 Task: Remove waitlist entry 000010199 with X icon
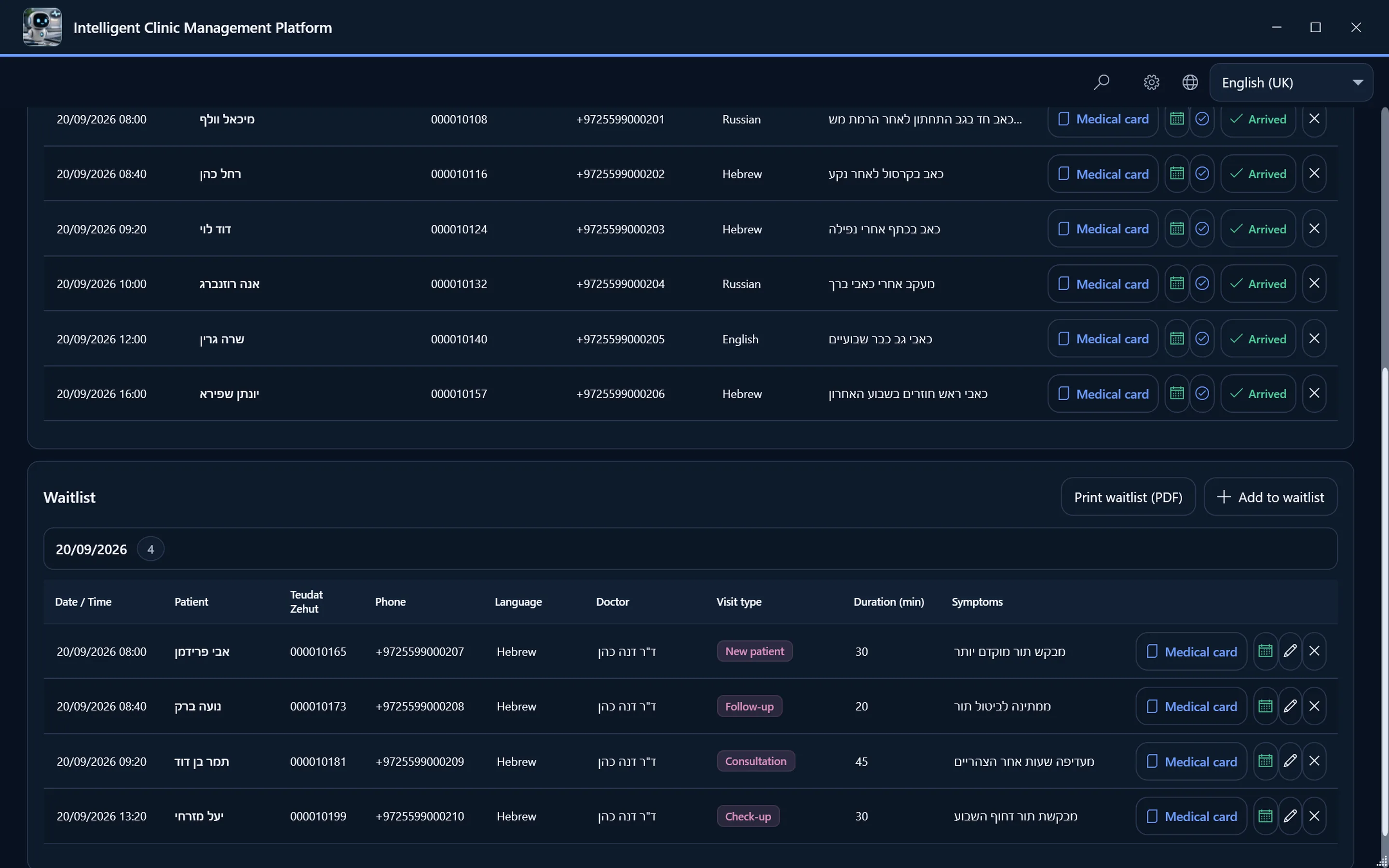coord(1314,816)
